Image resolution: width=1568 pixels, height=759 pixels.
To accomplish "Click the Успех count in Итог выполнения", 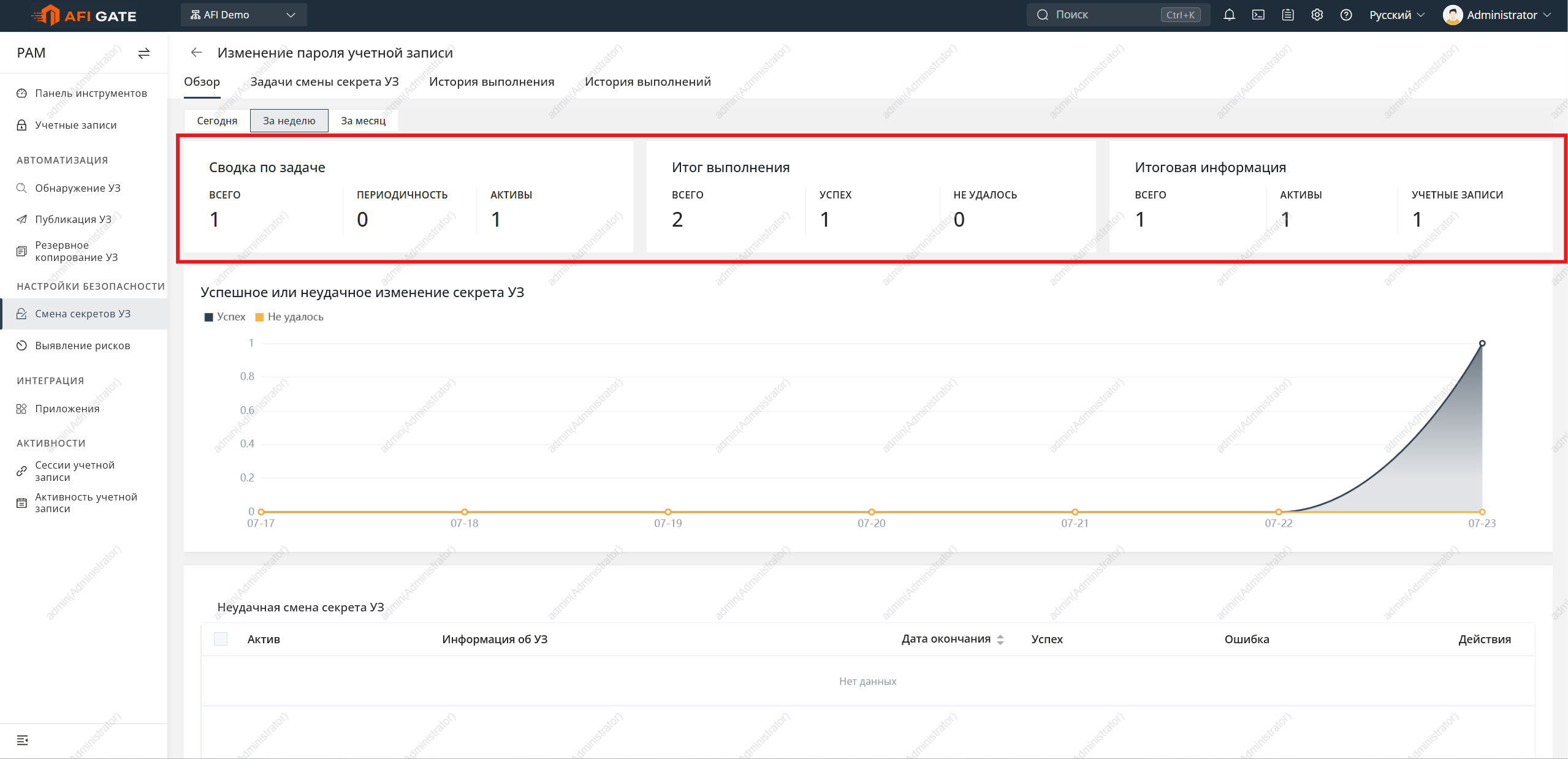I will point(825,219).
